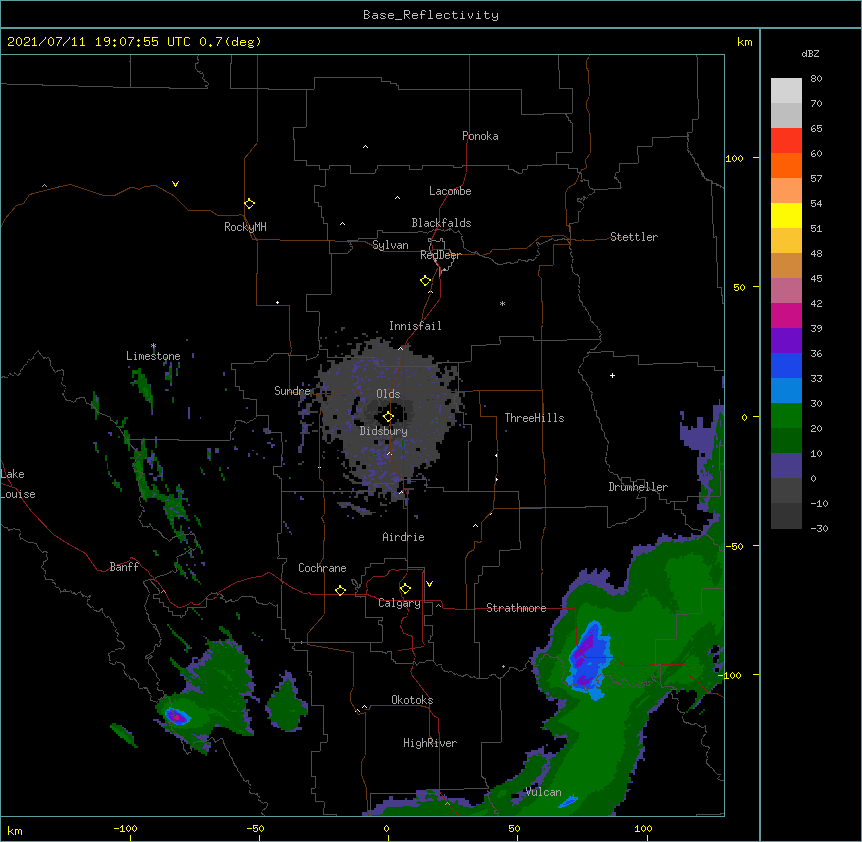Click the yellow diamond marker south of RedDeer
The width and height of the screenshot is (862, 842).
point(425,280)
